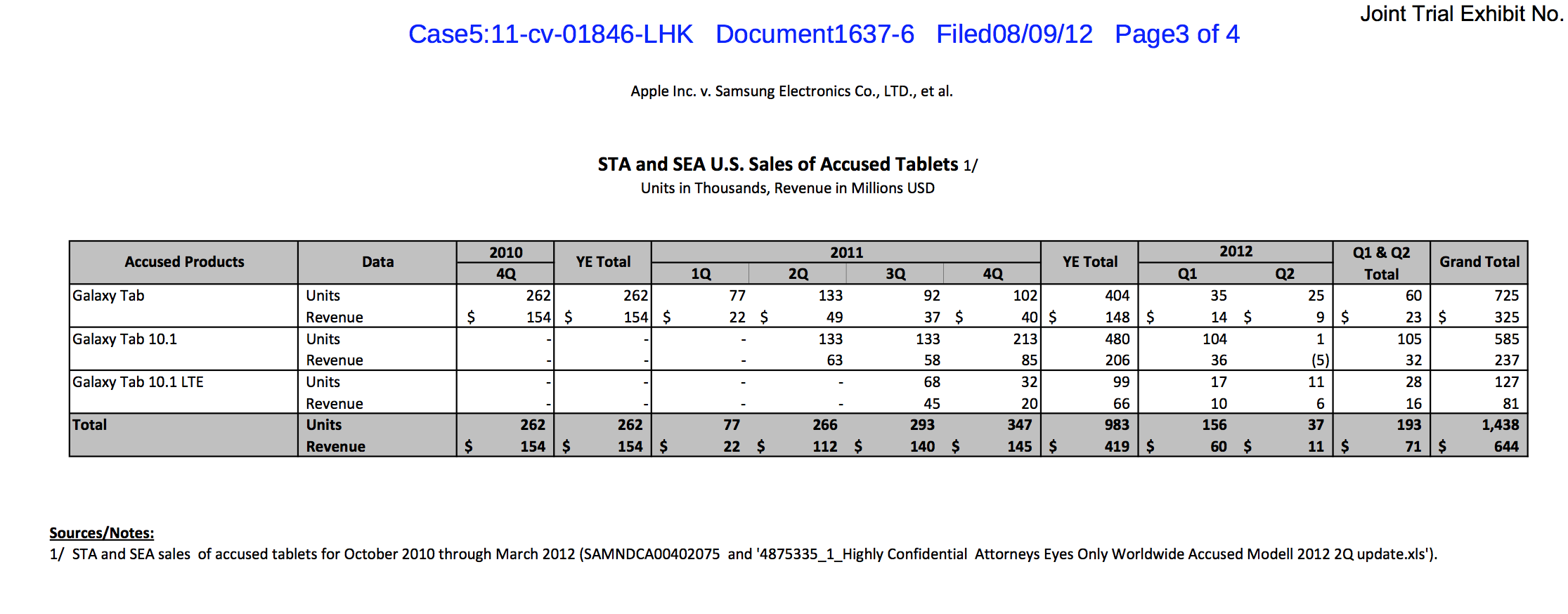Click Galaxy Tab 2011 YE units 404
Image resolution: width=1568 pixels, height=614 pixels.
pyautogui.click(x=1117, y=296)
